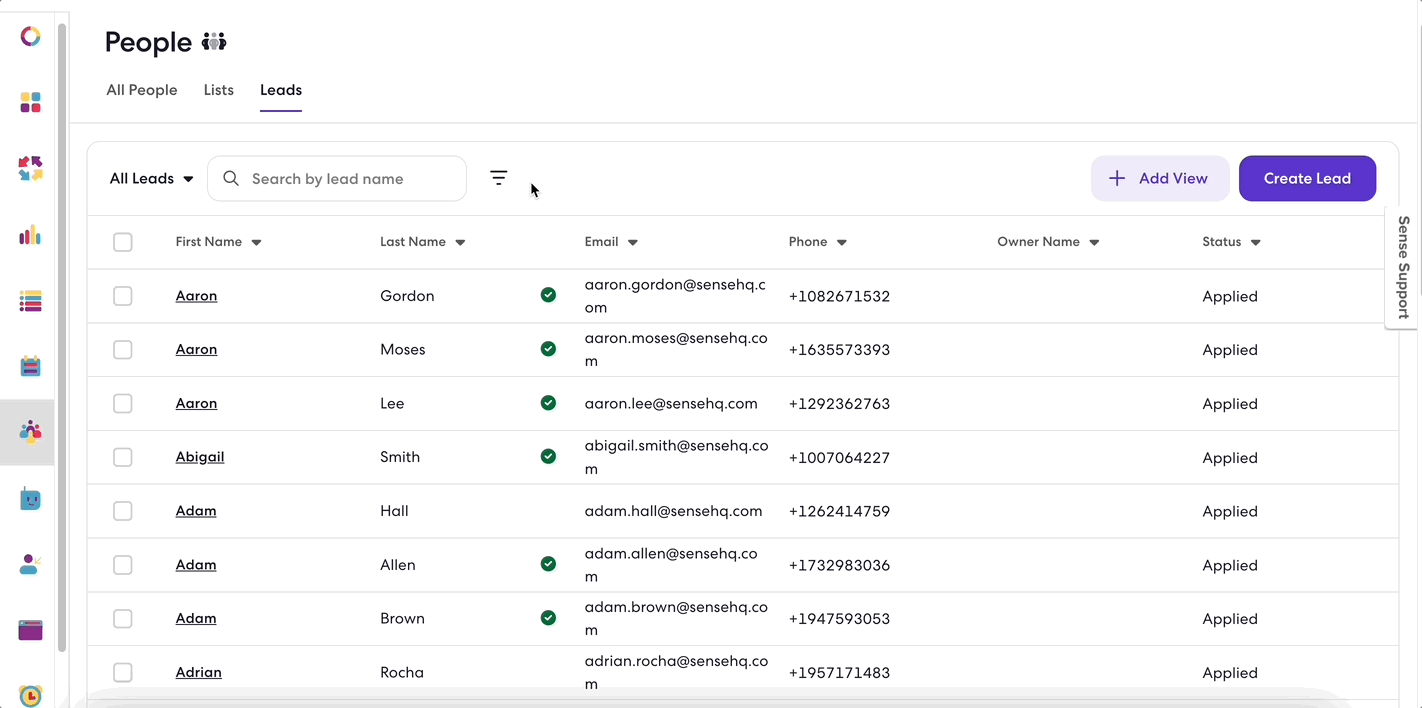Screen dimensions: 1422x708
Task: Open the Status column sort arrow
Action: 1256,242
